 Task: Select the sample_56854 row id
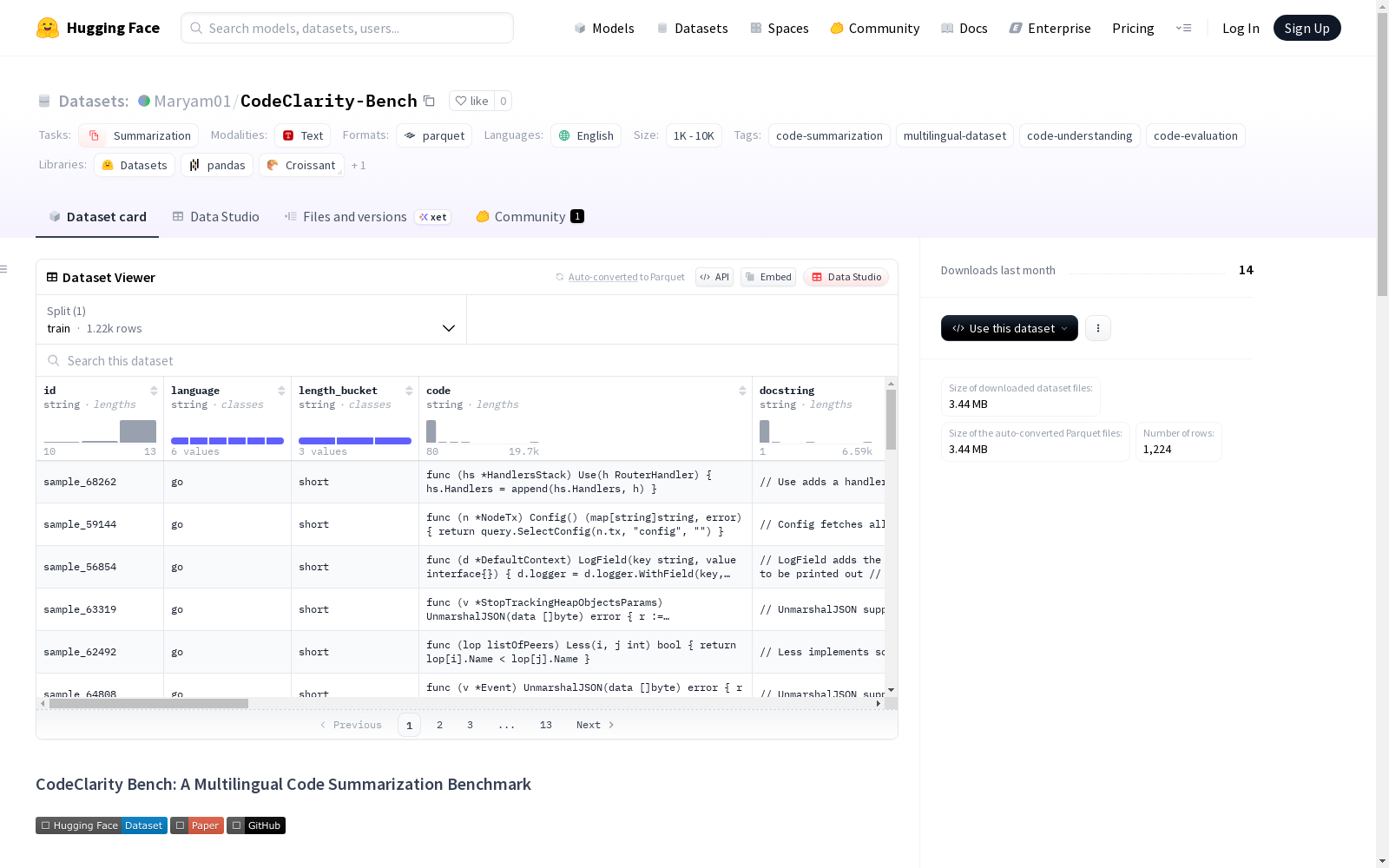(100, 567)
